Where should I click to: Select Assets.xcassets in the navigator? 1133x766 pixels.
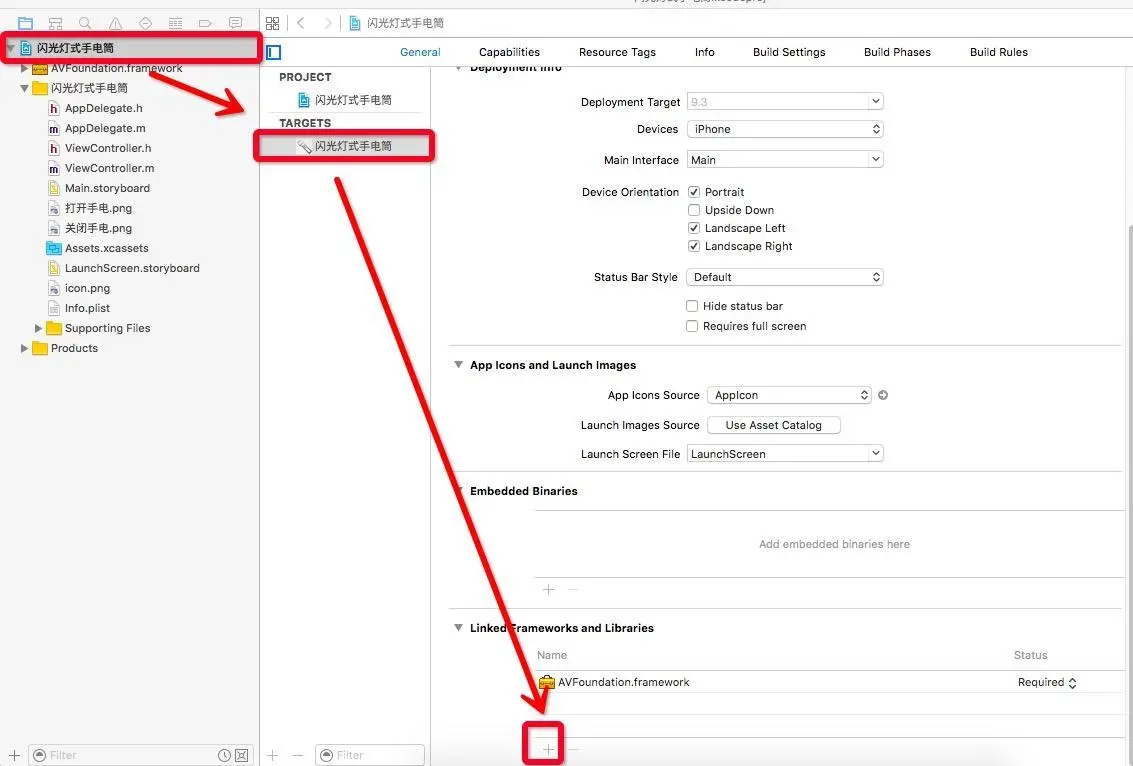pos(106,248)
